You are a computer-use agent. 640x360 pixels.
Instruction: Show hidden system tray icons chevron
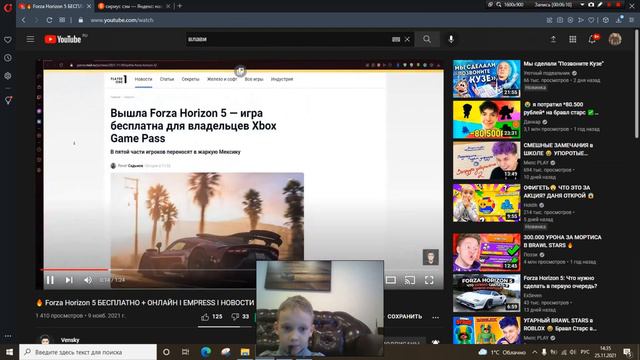[x=535, y=352]
